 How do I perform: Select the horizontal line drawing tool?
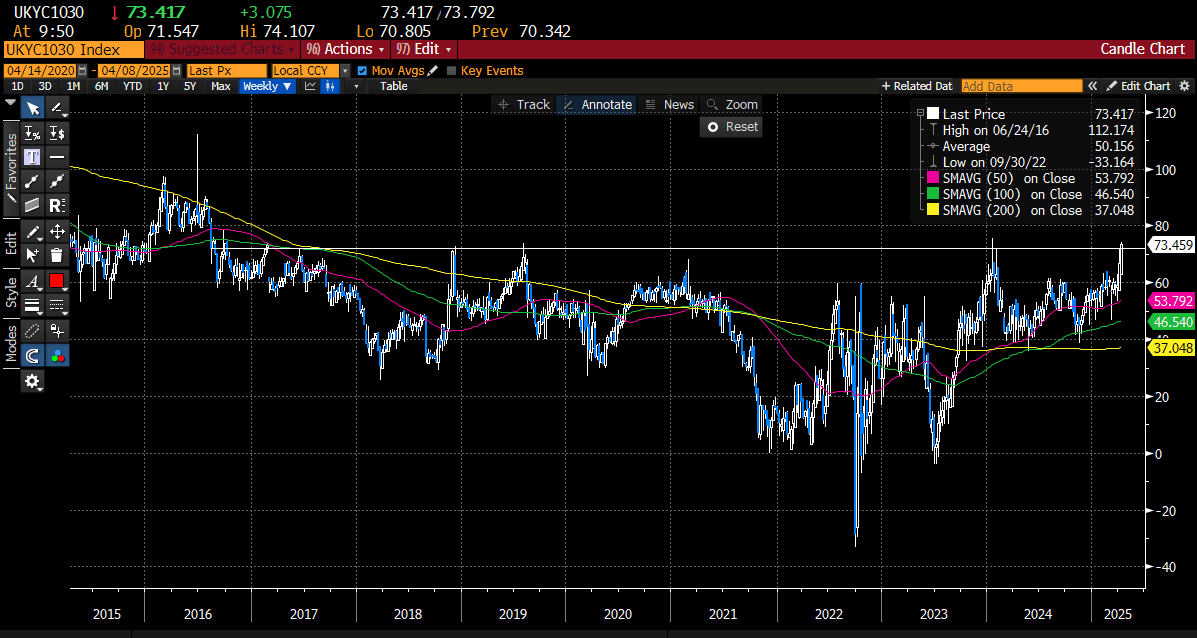point(57,157)
